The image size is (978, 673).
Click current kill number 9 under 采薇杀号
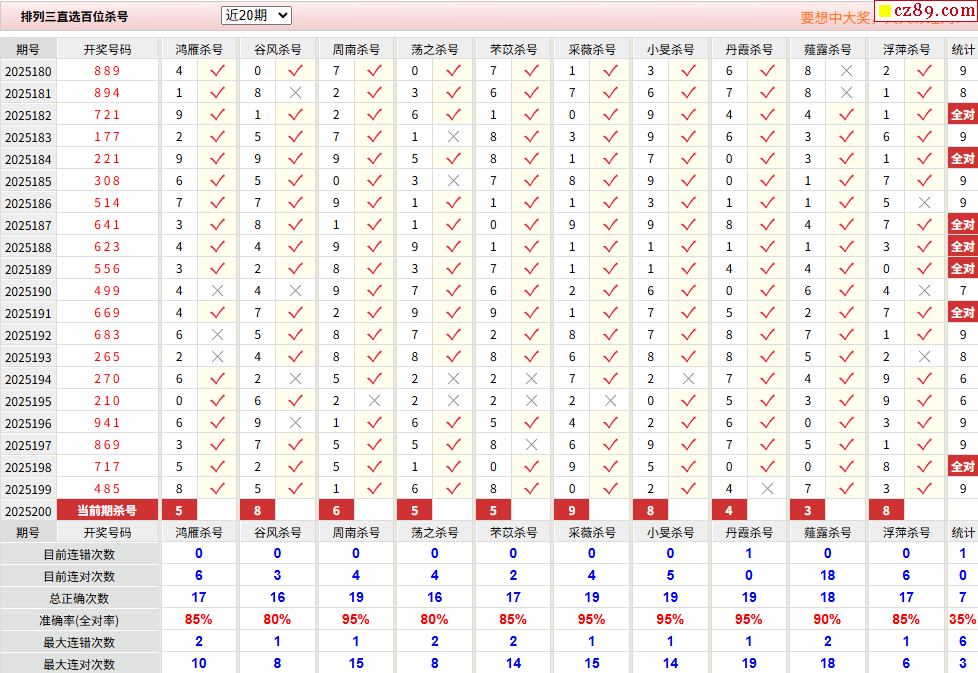point(572,510)
